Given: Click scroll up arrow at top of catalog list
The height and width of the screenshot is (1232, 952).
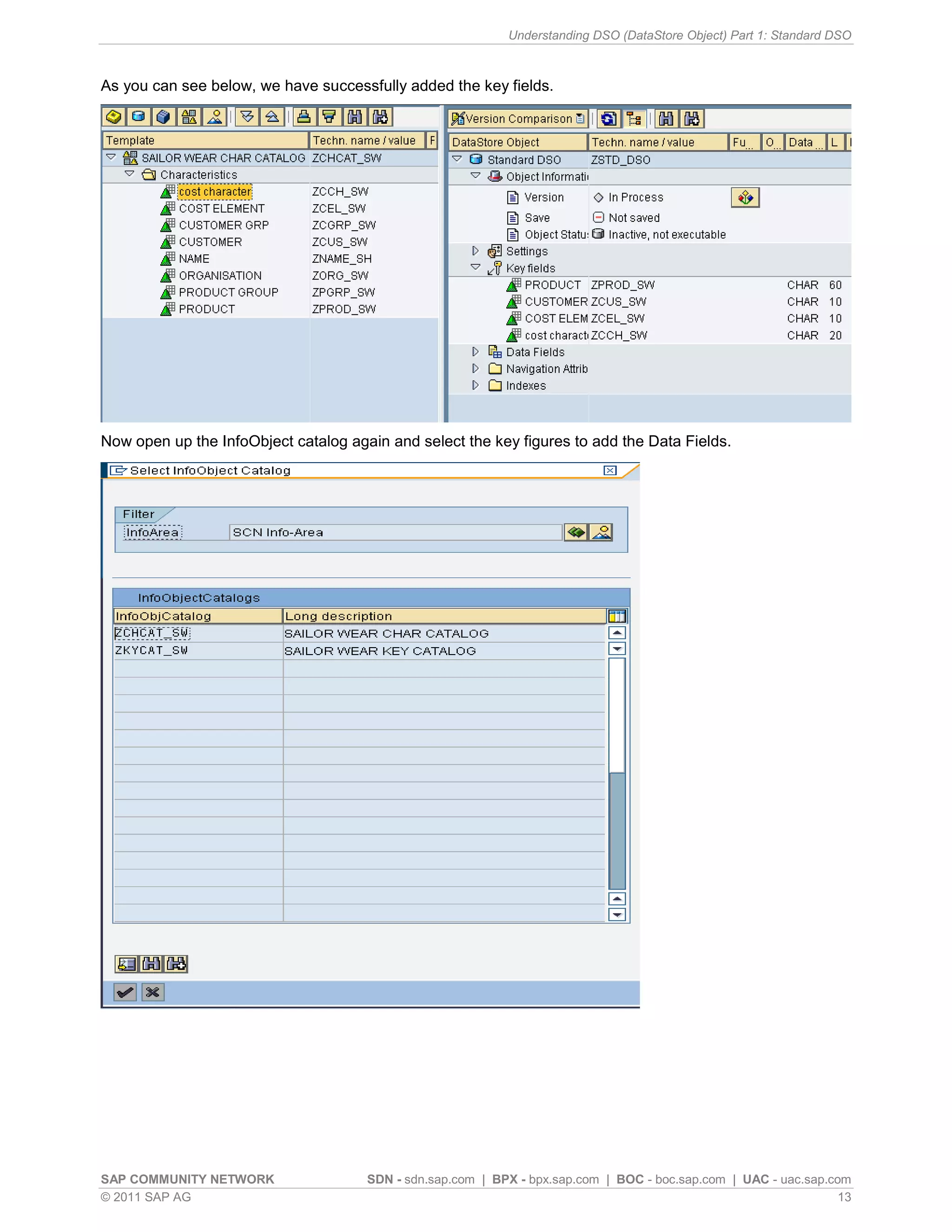Looking at the screenshot, I should (x=618, y=633).
